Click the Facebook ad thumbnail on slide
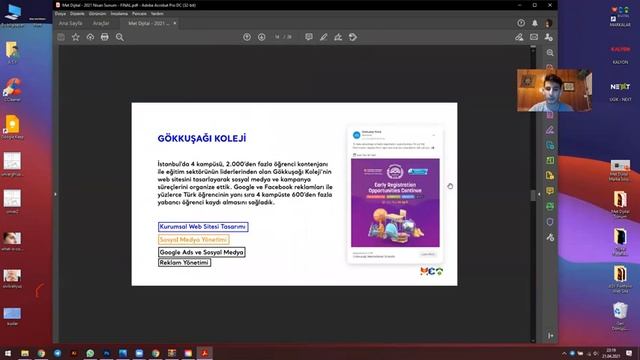This screenshot has height=360, width=640. click(395, 195)
